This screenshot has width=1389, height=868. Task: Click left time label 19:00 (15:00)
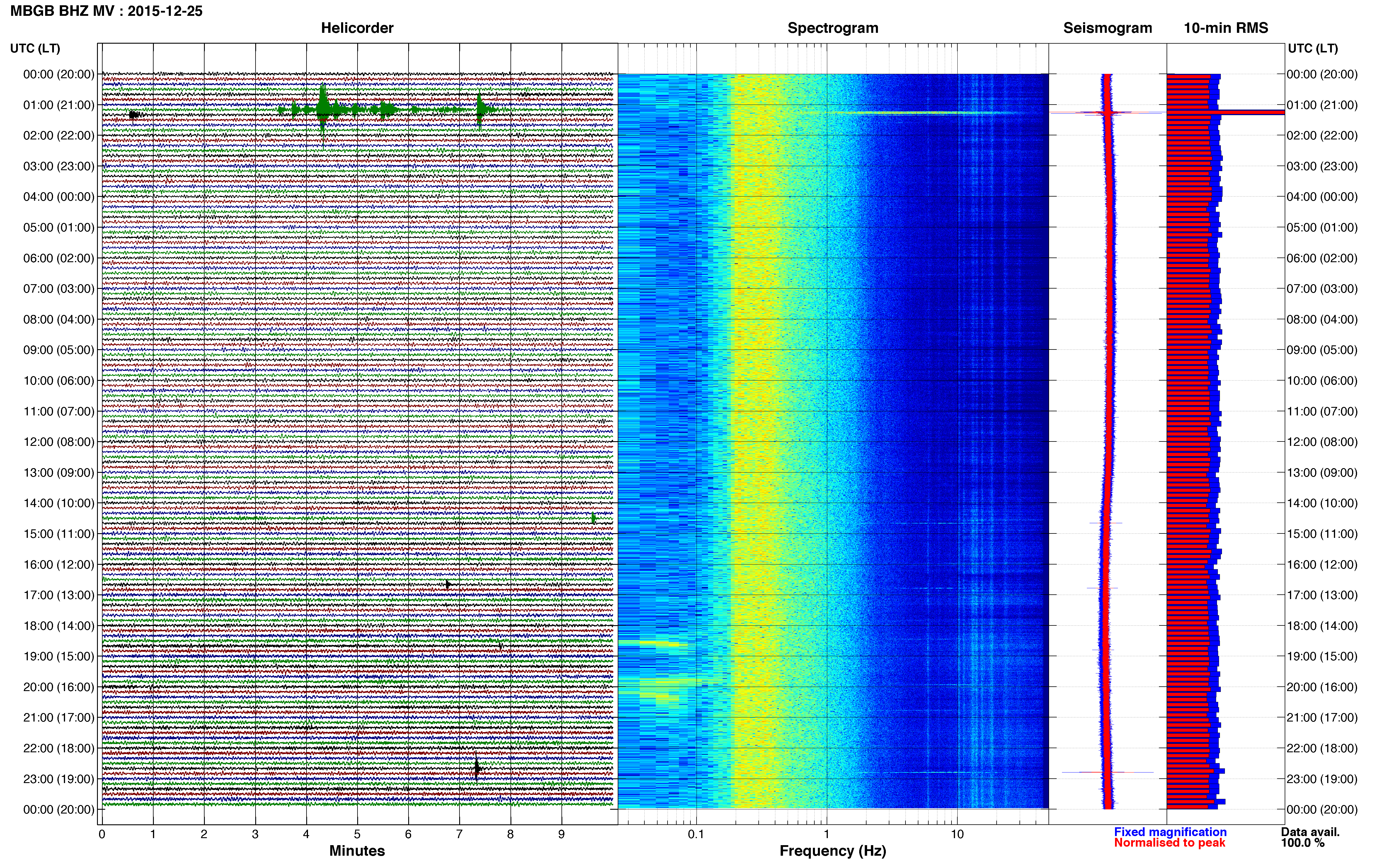click(x=59, y=656)
